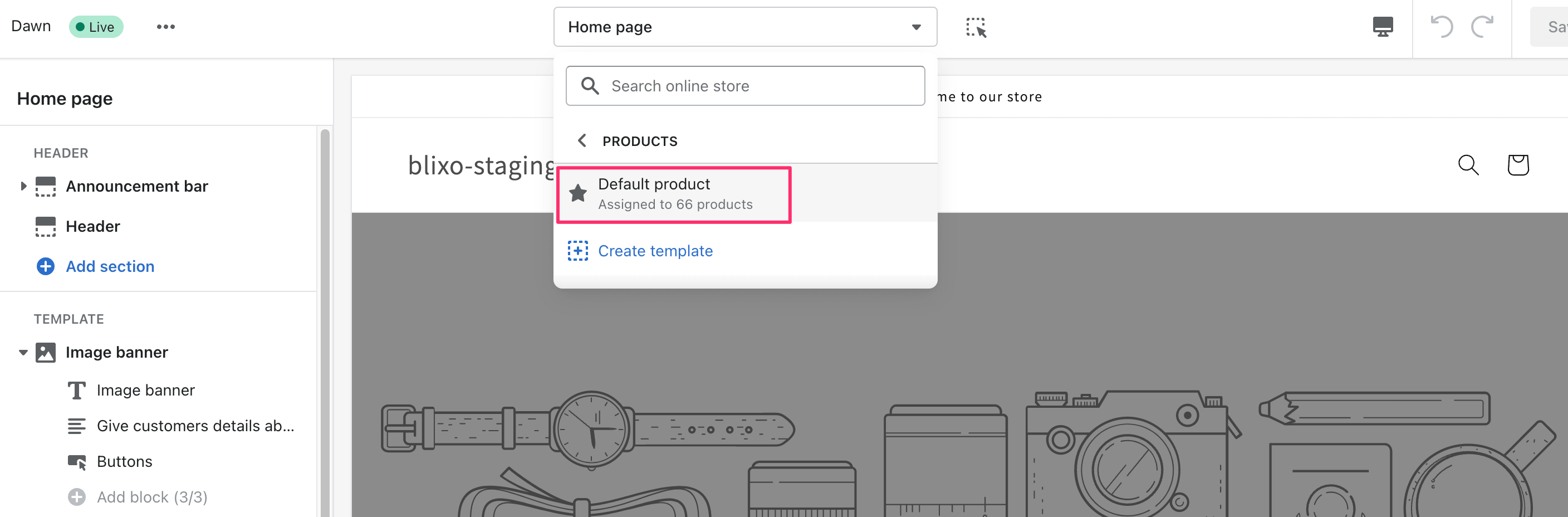Select the Image banner text block
1568x517 pixels.
point(145,390)
